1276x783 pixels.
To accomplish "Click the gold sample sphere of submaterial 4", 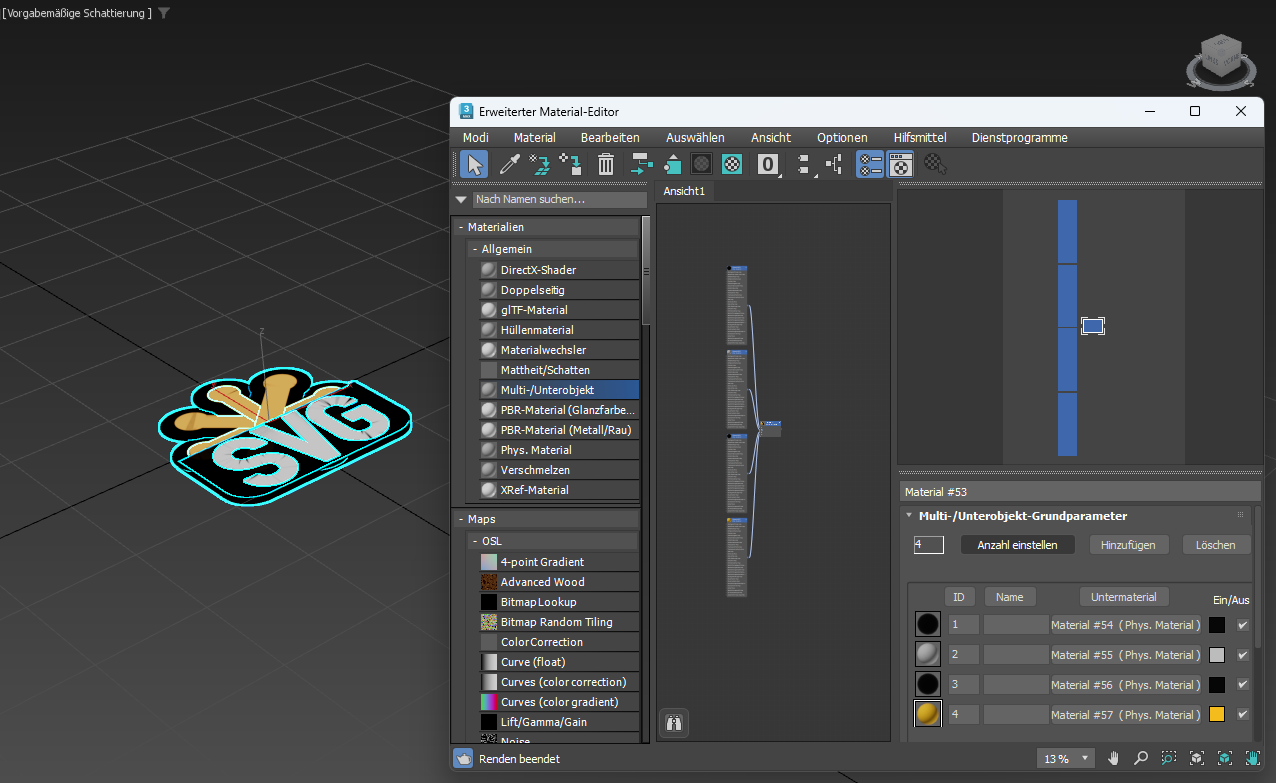I will (x=928, y=714).
